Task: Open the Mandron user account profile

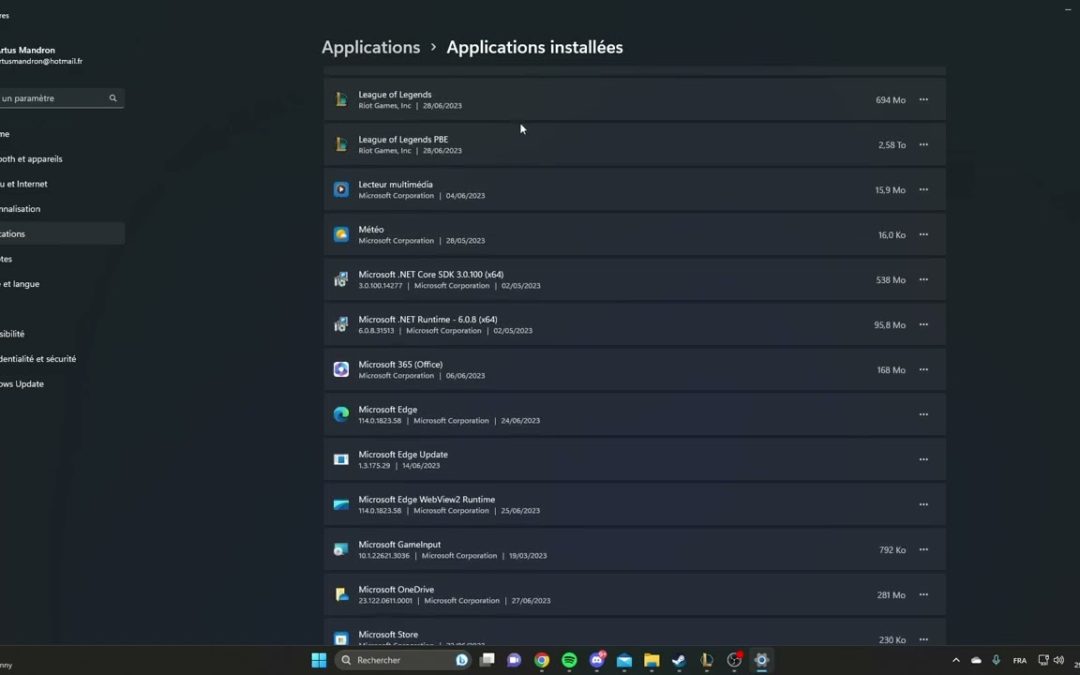Action: click(41, 55)
